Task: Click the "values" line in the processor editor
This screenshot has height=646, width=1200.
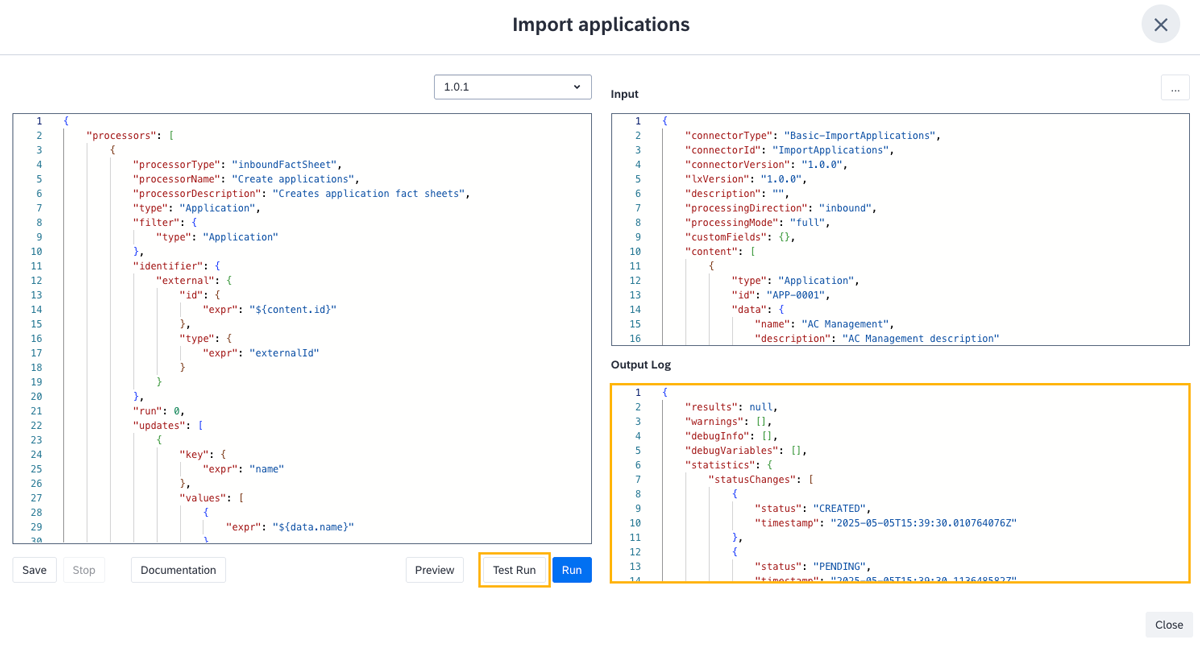Action: coord(212,498)
